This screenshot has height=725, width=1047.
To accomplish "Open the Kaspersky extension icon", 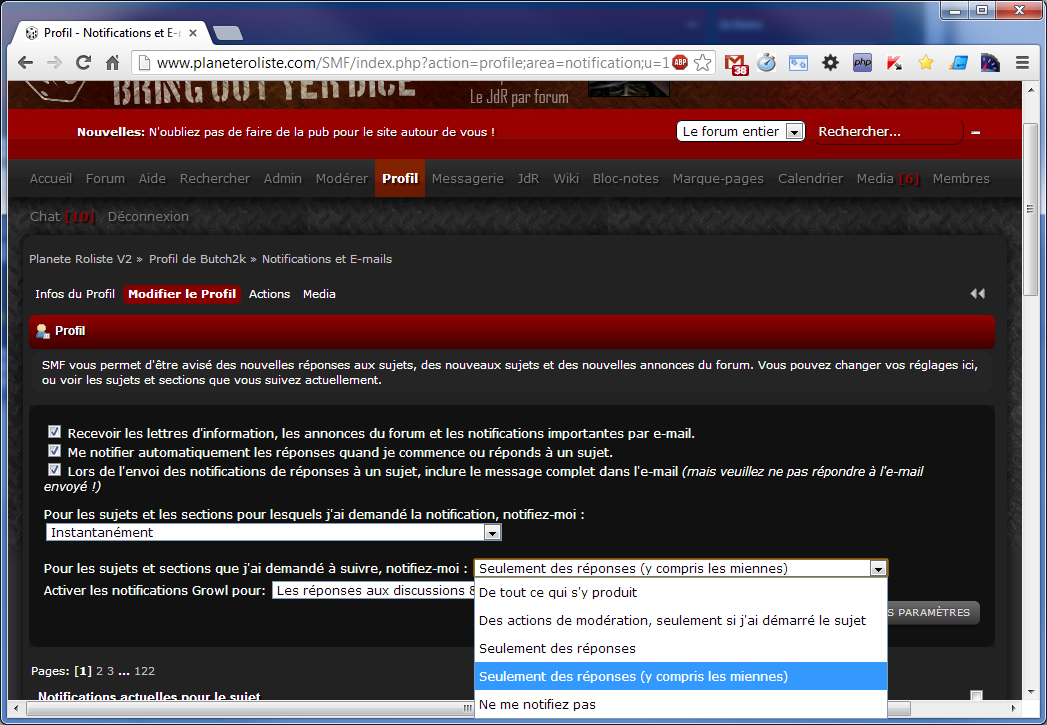I will (893, 63).
